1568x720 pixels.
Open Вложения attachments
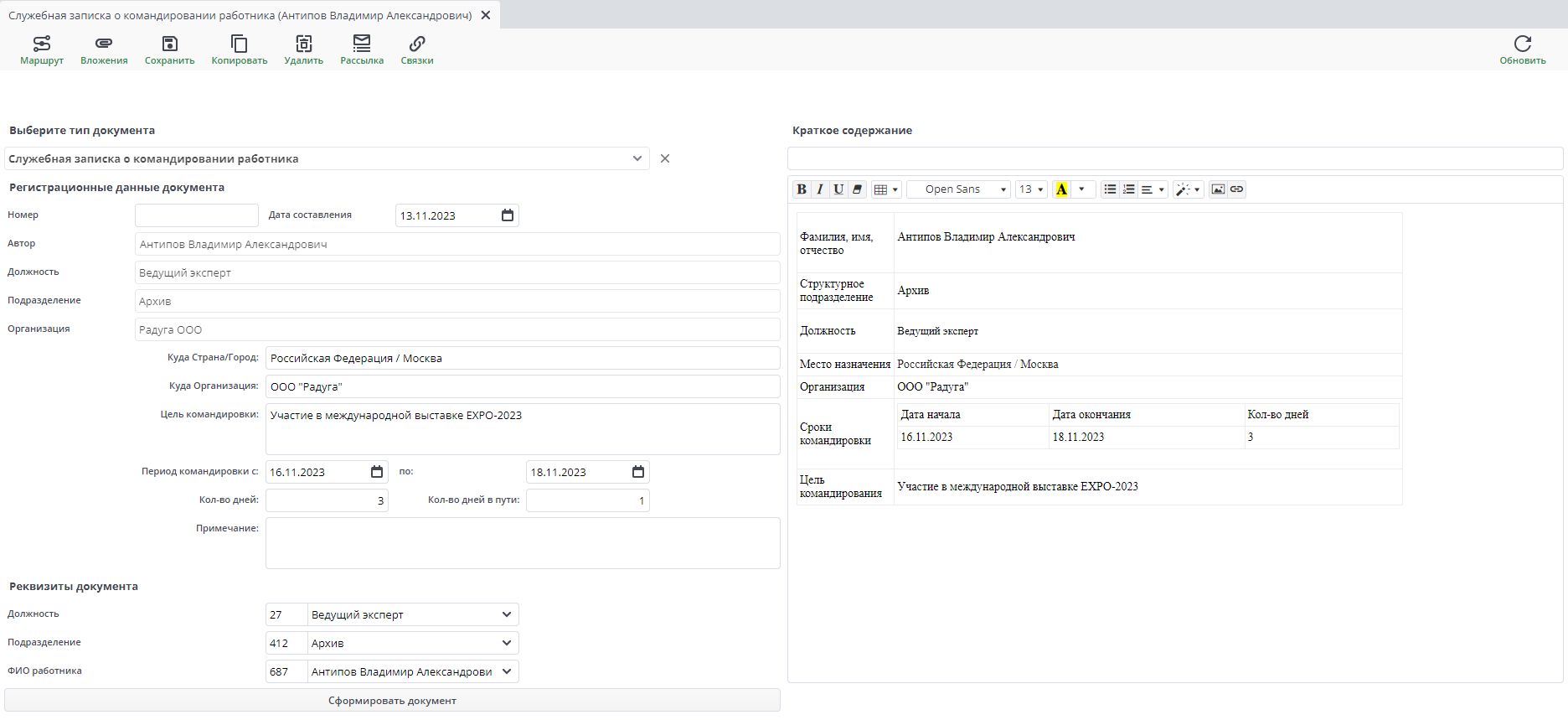pyautogui.click(x=104, y=49)
